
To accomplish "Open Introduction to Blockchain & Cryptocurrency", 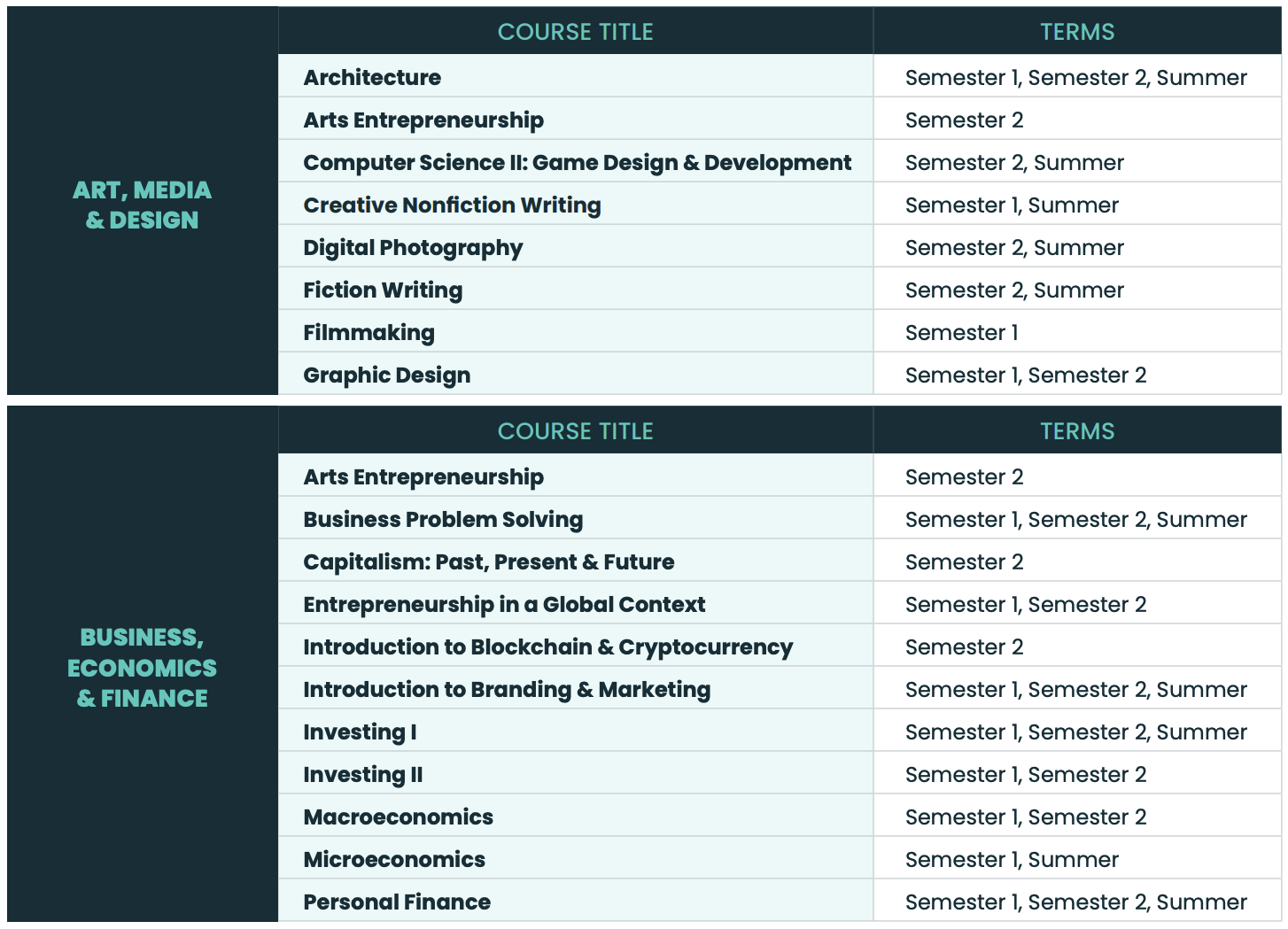I will [547, 647].
